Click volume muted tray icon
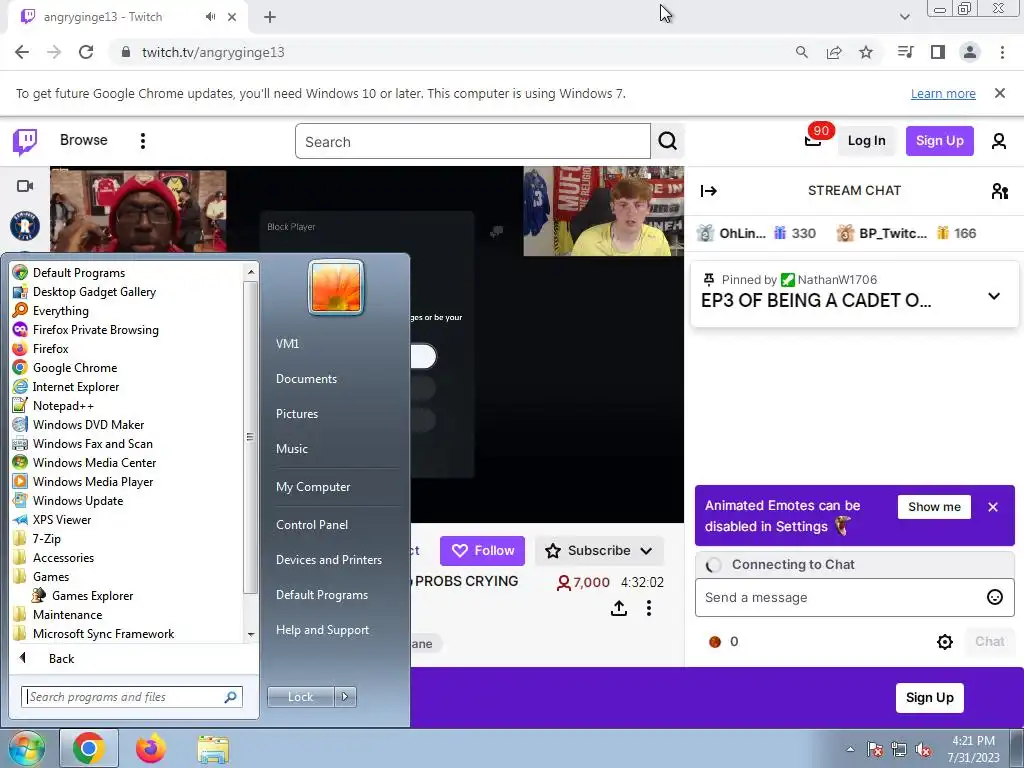This screenshot has height=768, width=1024. (923, 750)
